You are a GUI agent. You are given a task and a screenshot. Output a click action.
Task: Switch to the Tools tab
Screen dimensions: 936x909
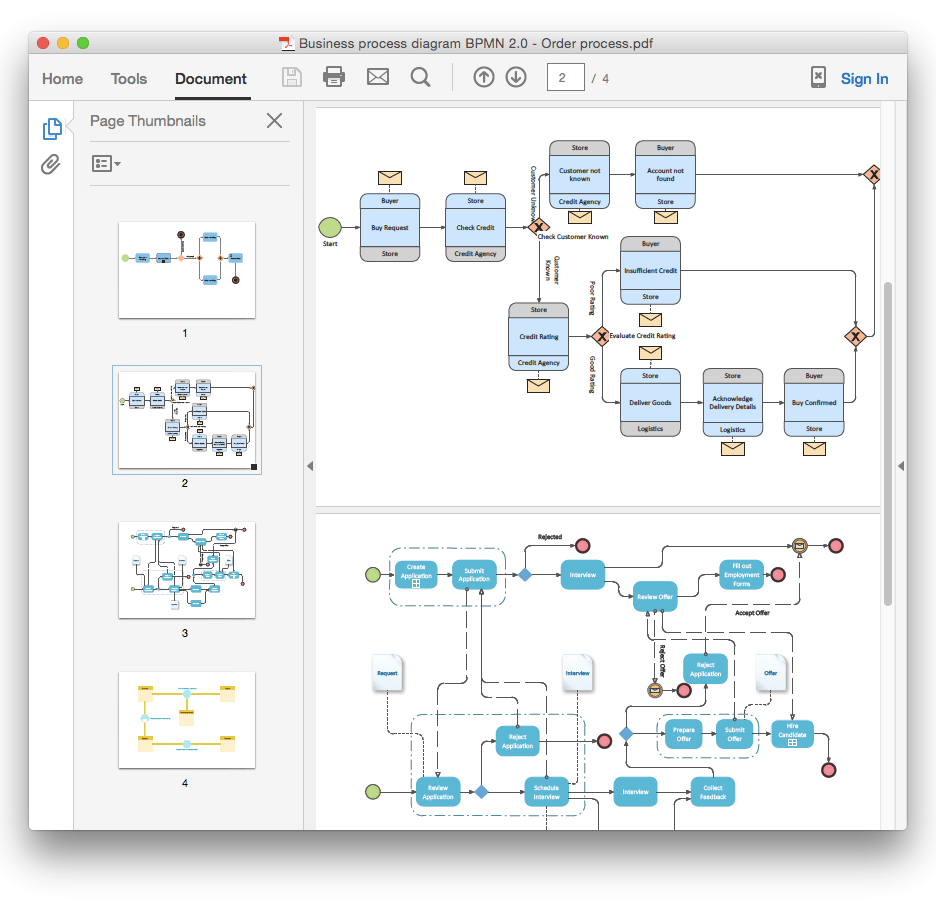pyautogui.click(x=128, y=78)
